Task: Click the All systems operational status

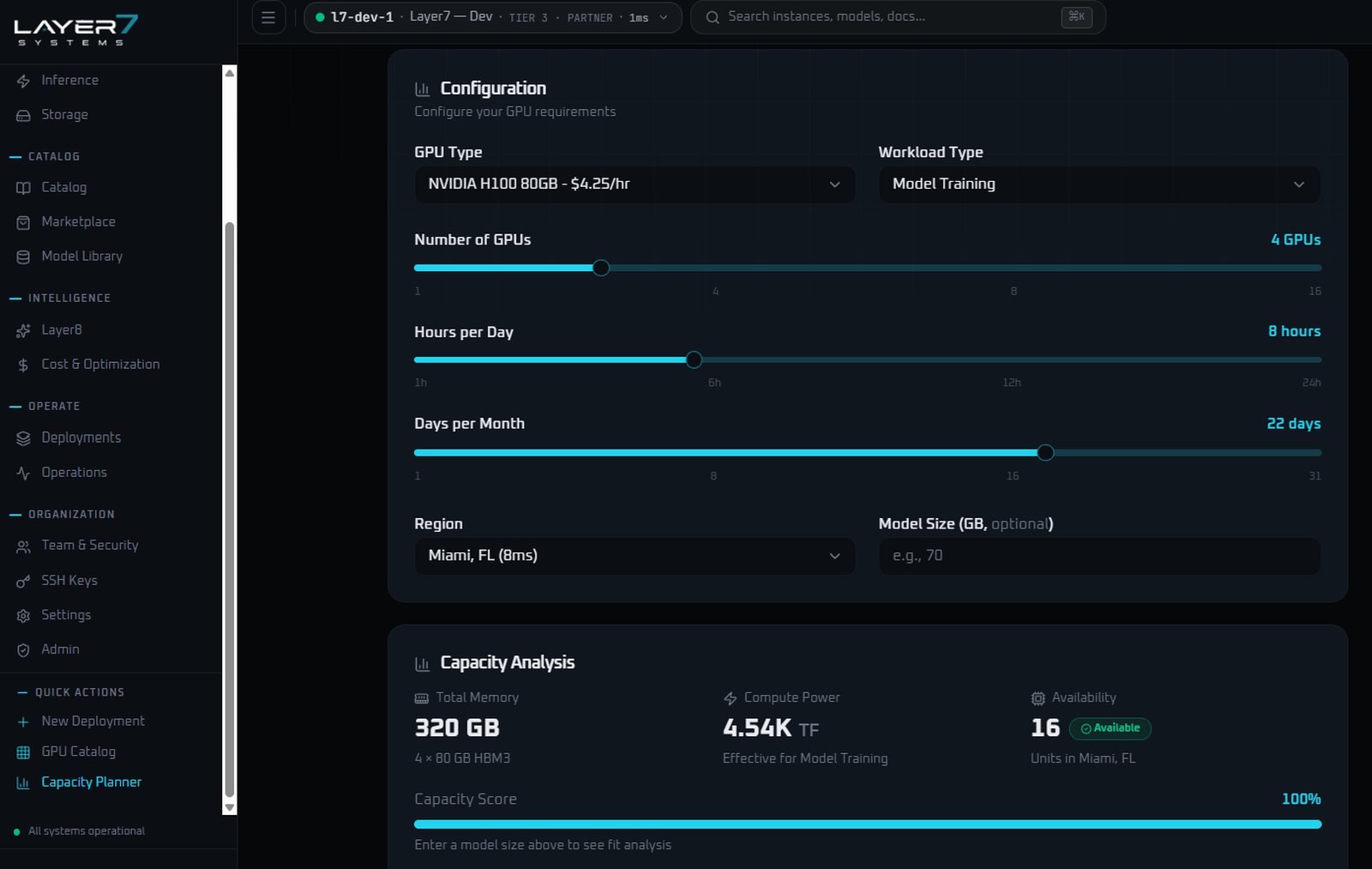Action: tap(79, 831)
